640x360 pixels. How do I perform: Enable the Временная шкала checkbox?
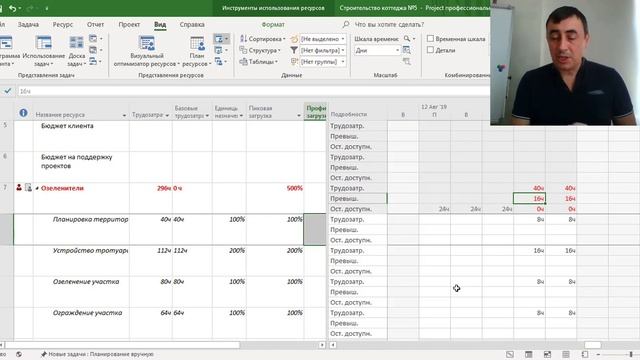click(x=430, y=38)
